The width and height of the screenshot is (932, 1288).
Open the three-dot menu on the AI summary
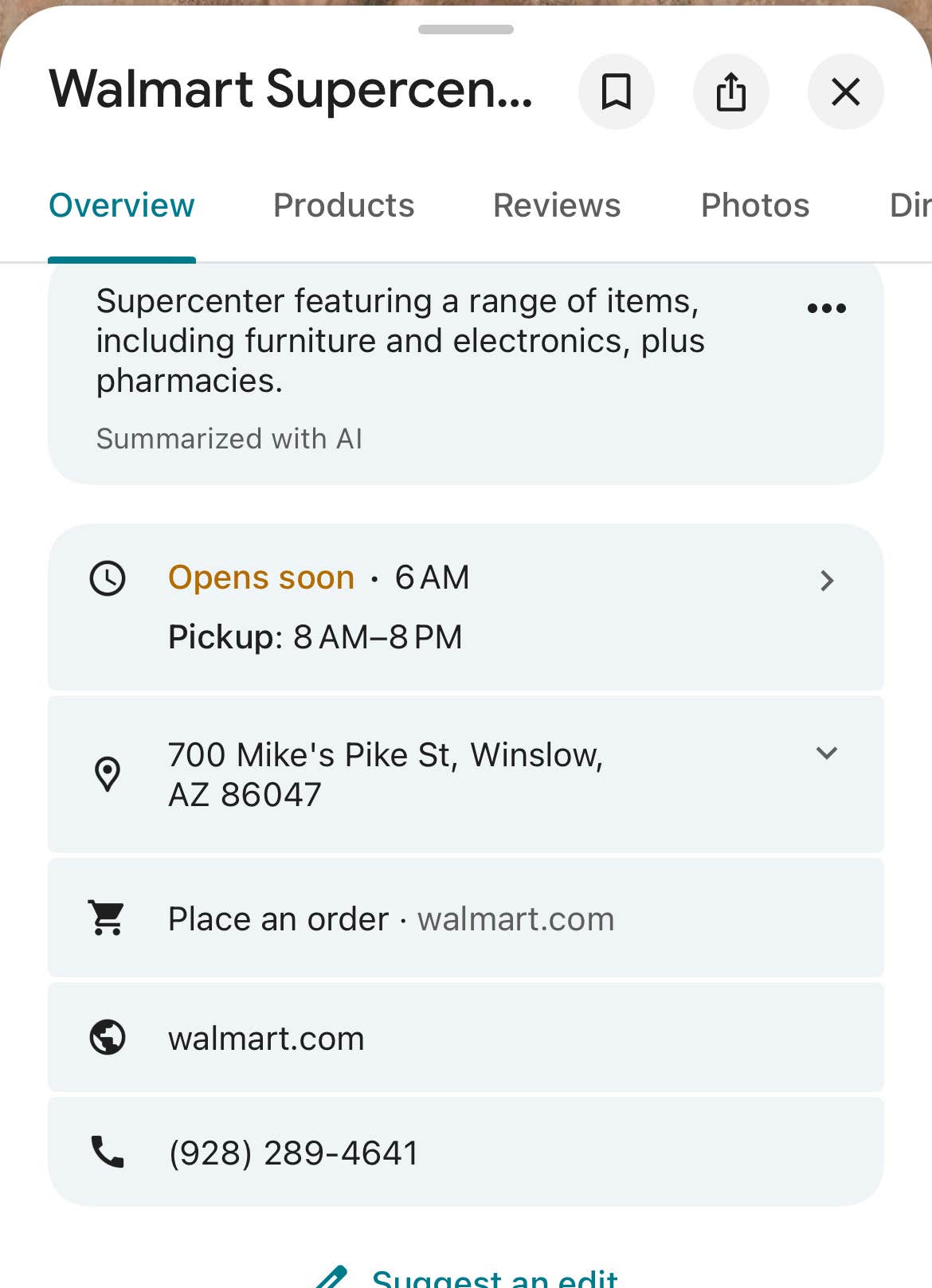pos(826,307)
